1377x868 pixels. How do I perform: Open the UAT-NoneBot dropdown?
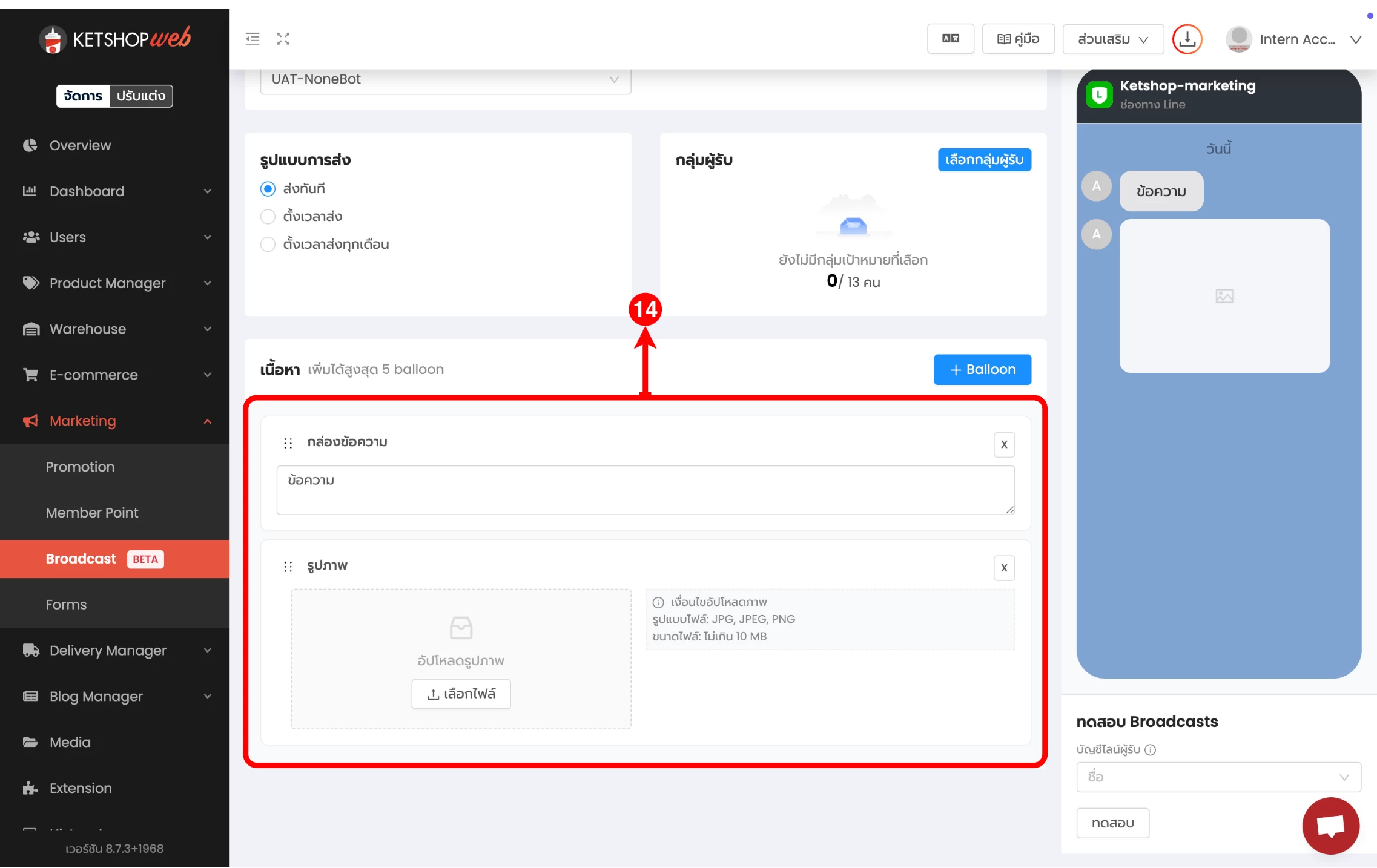click(x=445, y=79)
